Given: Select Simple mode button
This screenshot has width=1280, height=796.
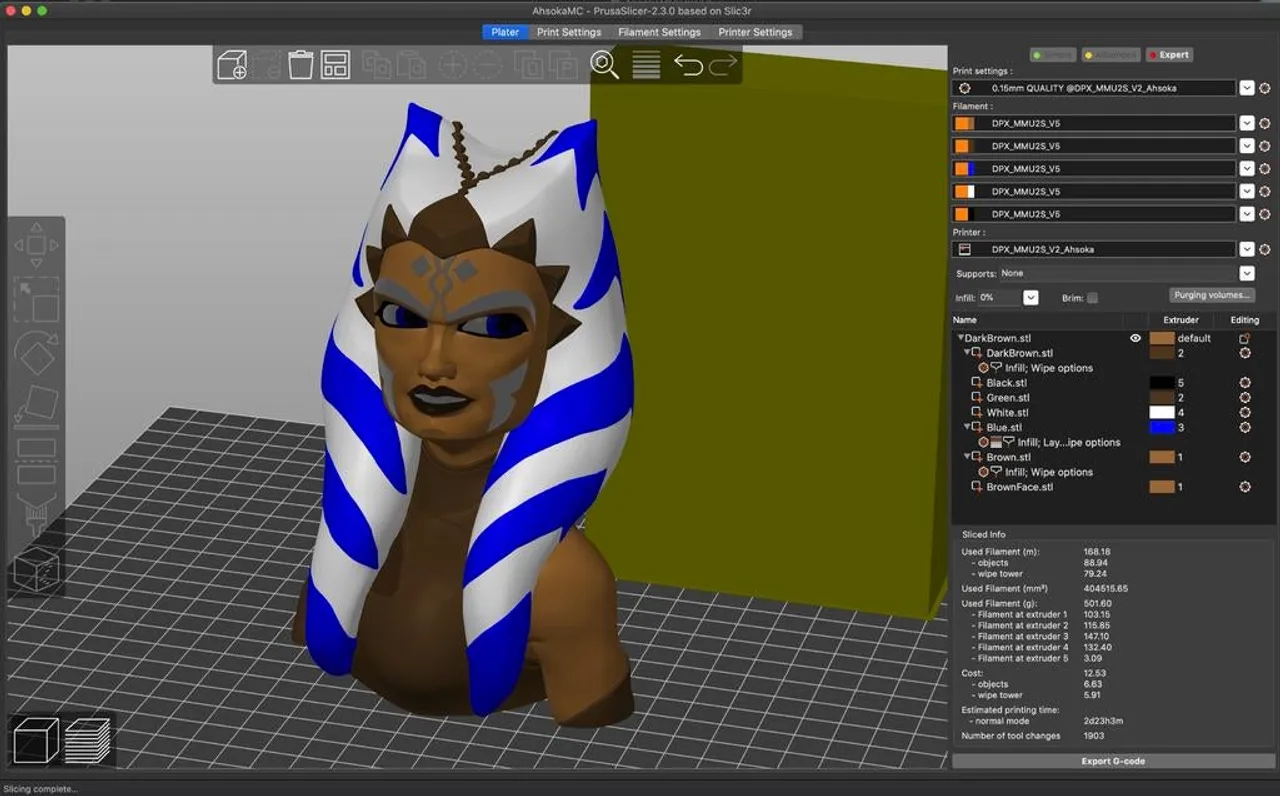Looking at the screenshot, I should pos(1052,55).
